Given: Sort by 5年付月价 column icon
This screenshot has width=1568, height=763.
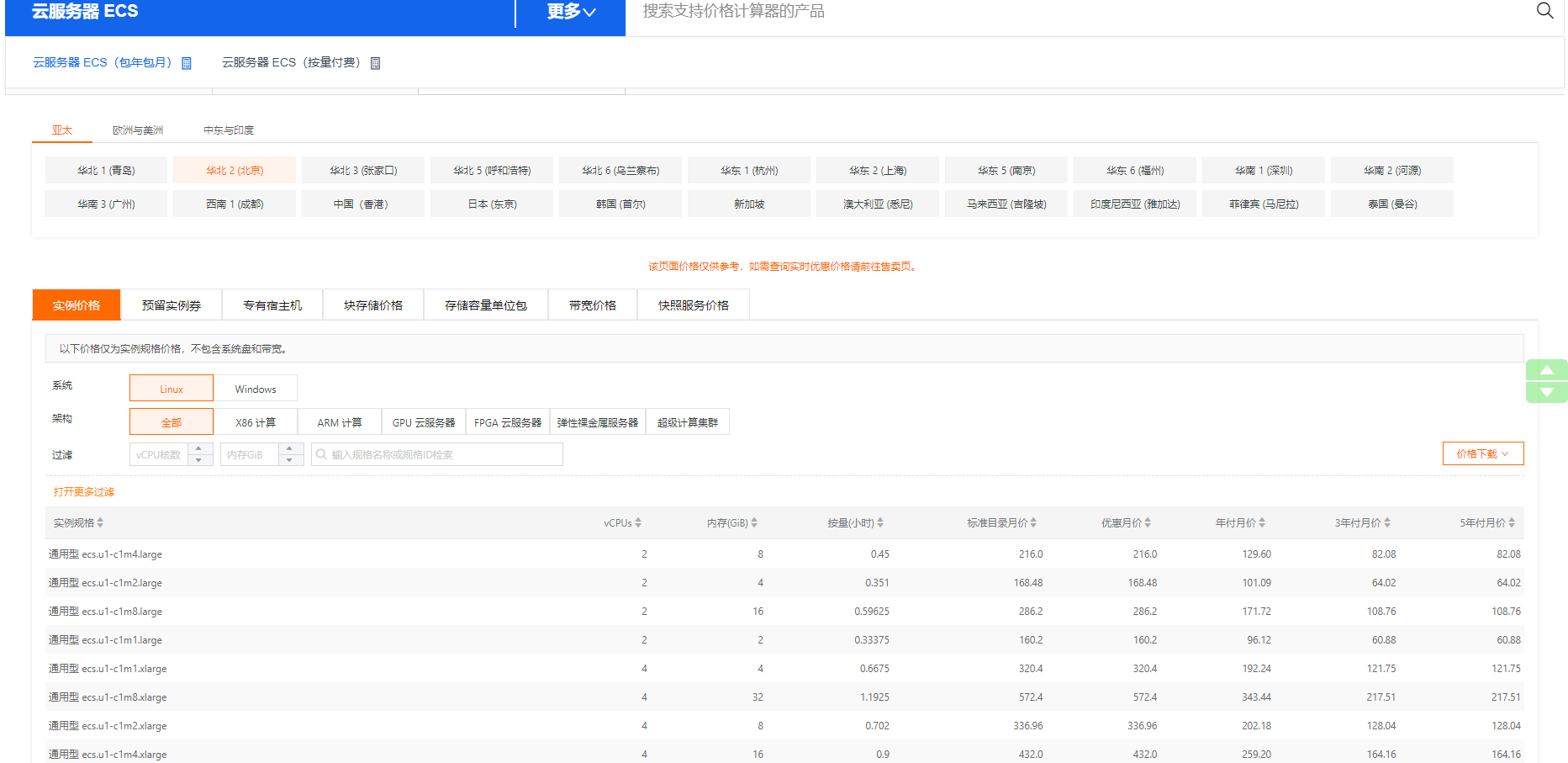Looking at the screenshot, I should click(1512, 522).
